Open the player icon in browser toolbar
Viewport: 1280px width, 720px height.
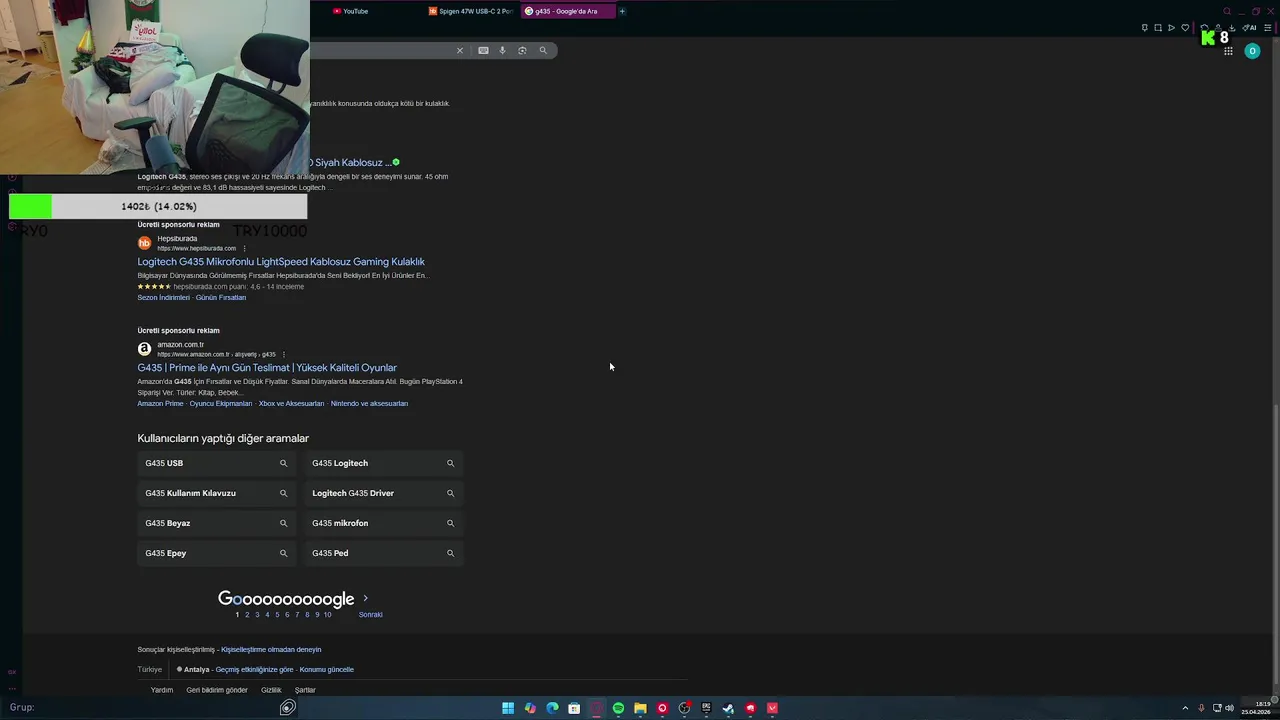1171,28
